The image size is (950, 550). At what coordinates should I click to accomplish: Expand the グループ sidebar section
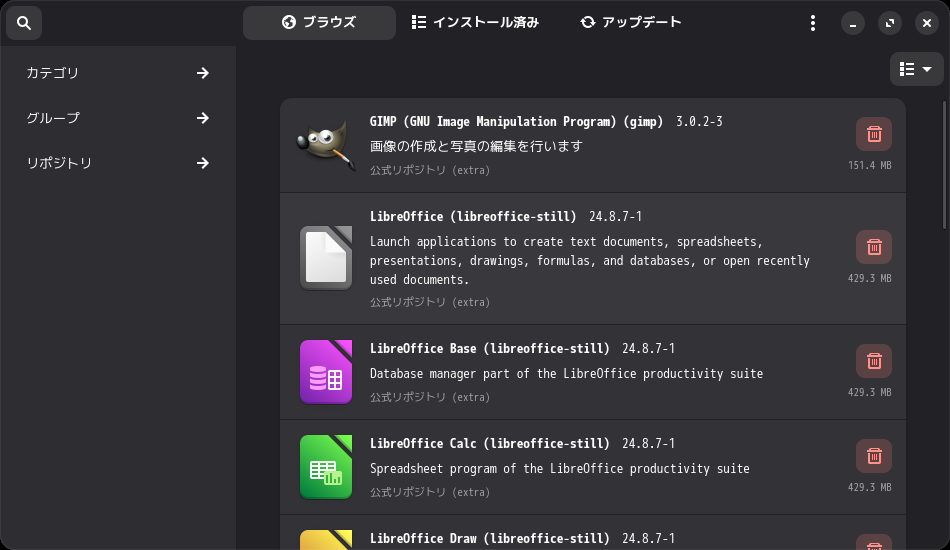click(x=118, y=118)
